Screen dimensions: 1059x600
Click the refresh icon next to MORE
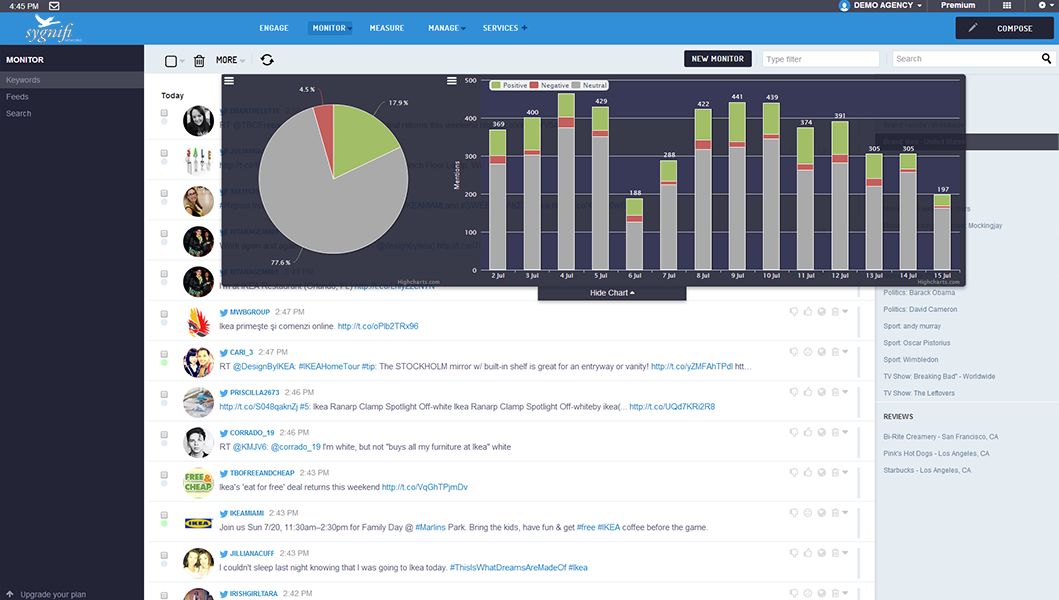267,60
